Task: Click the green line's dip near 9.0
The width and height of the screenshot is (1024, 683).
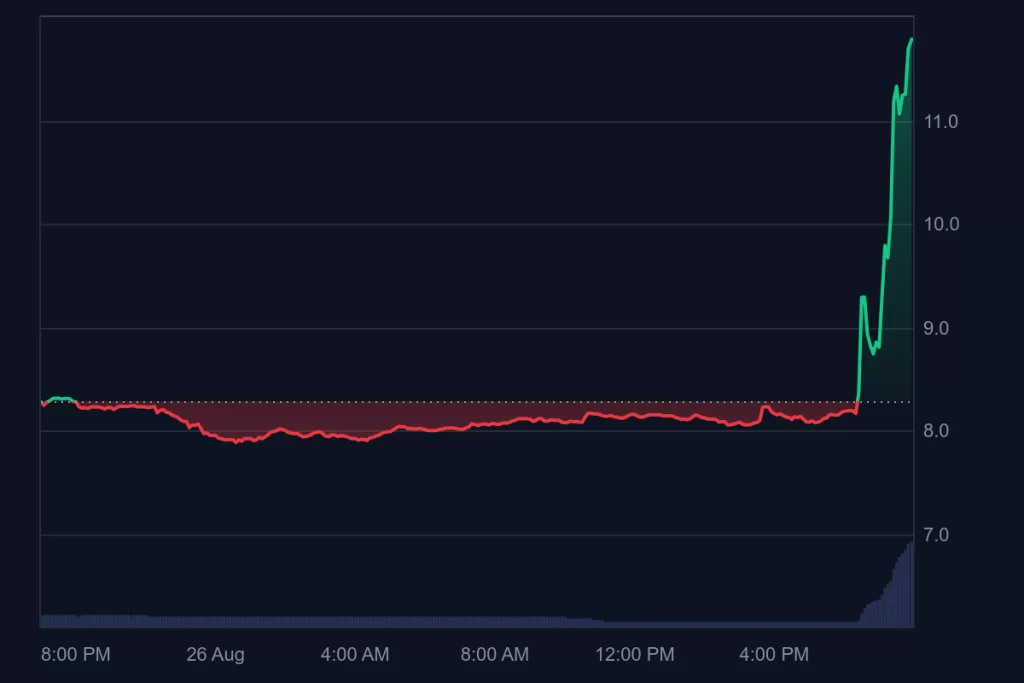Action: (874, 352)
